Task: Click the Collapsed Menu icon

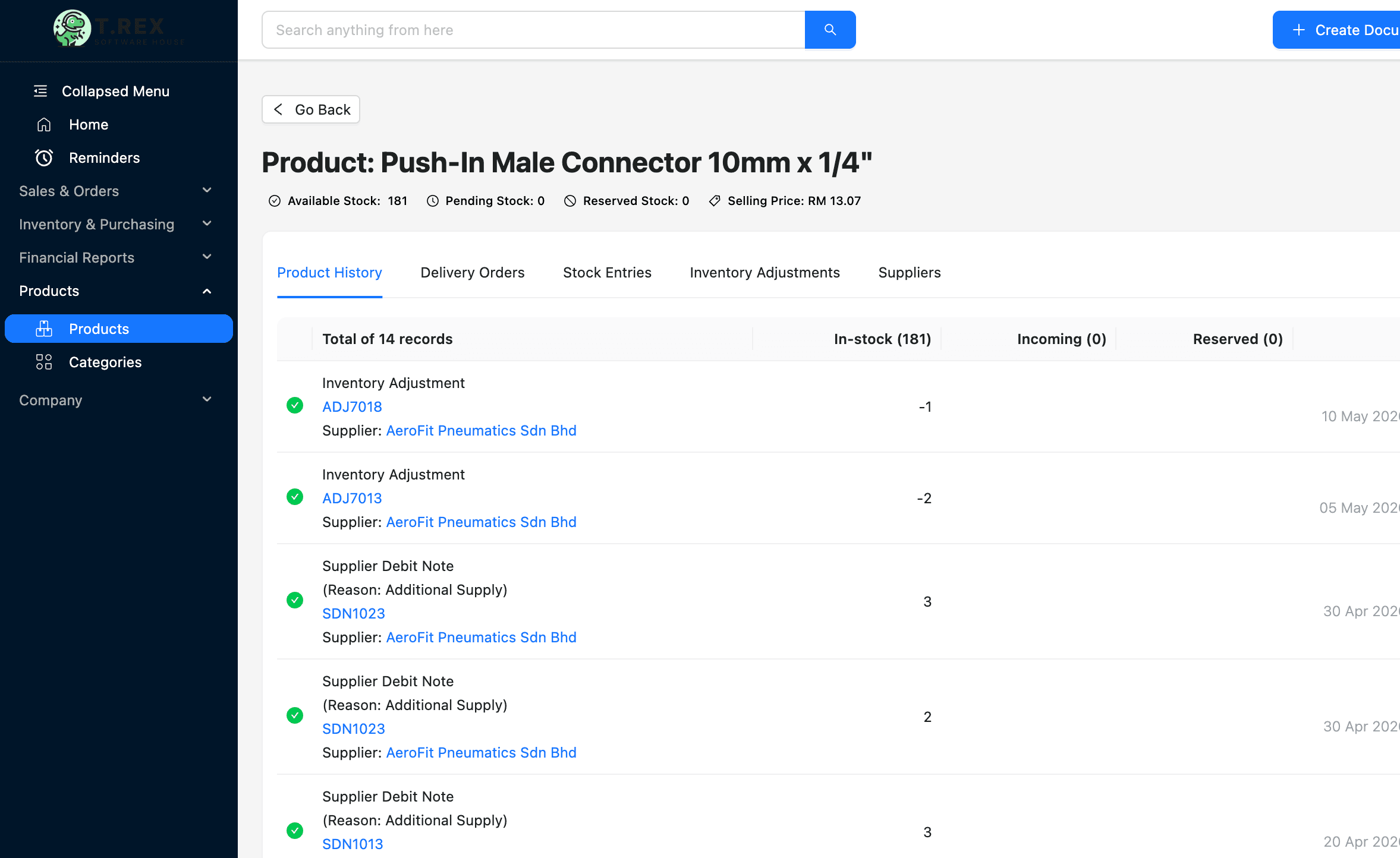Action: (40, 91)
